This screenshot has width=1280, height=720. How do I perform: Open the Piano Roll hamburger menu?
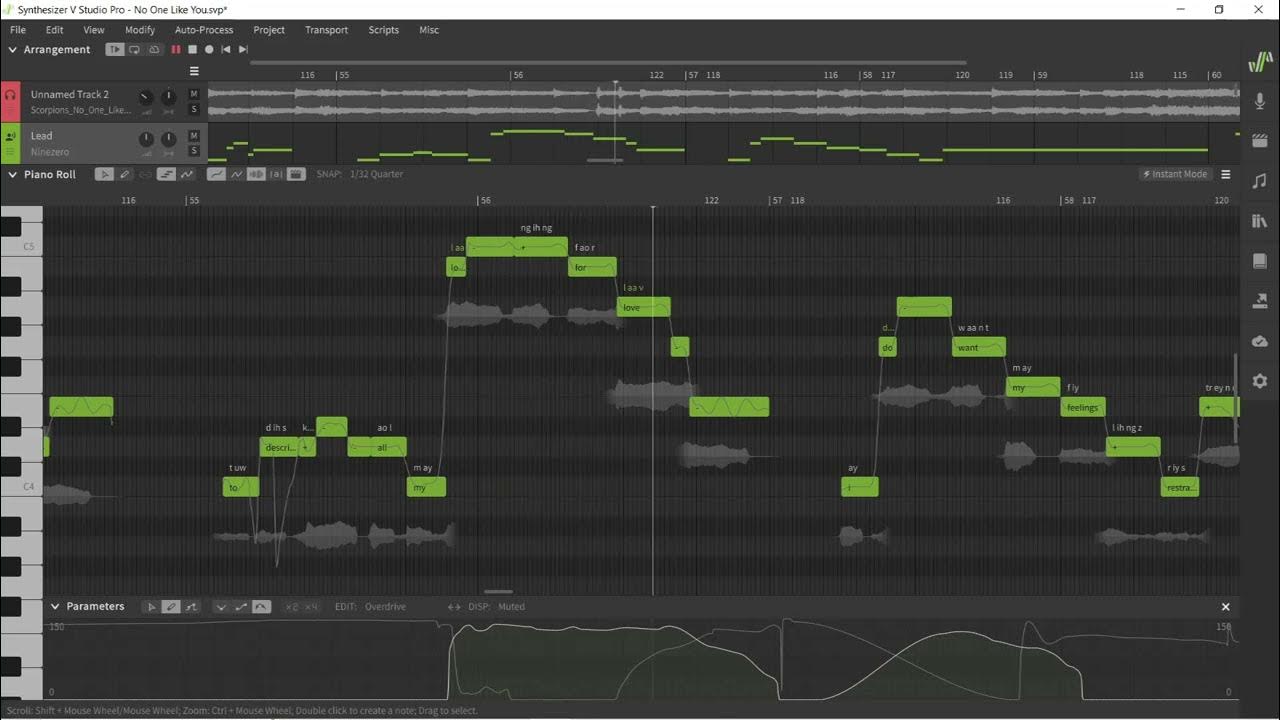[1226, 174]
